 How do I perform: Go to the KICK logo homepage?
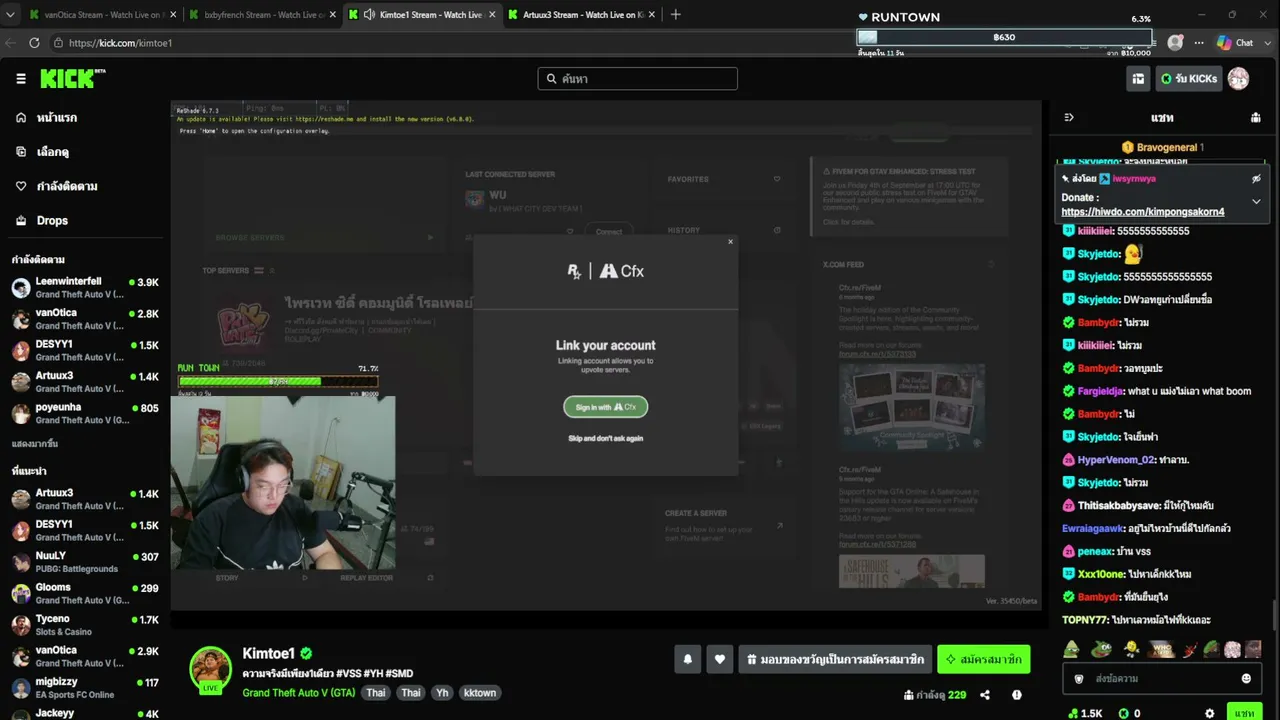pos(72,79)
